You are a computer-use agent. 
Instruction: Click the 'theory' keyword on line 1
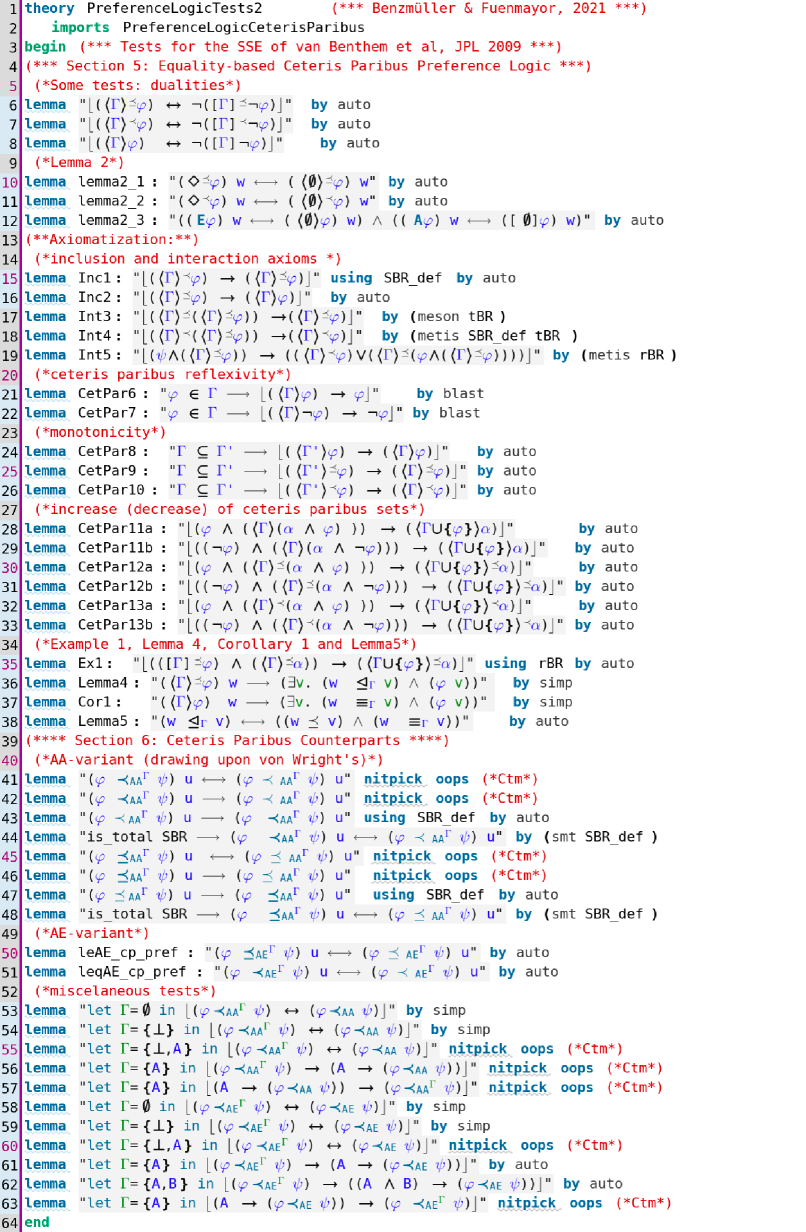click(x=49, y=8)
